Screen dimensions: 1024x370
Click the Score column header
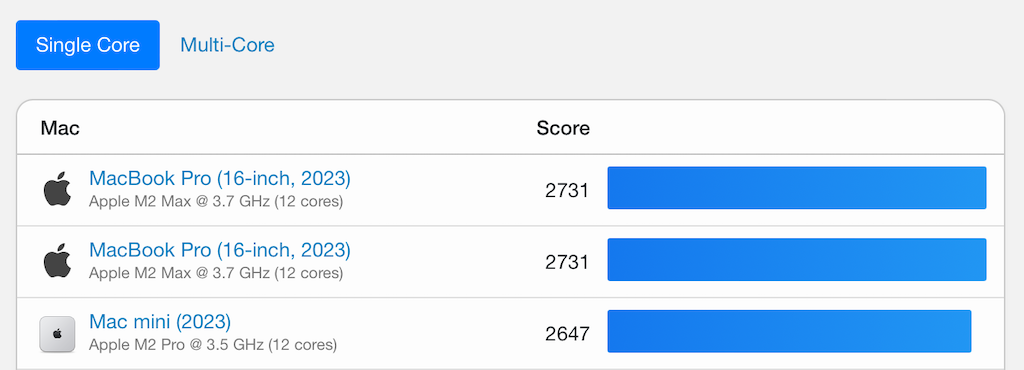point(563,128)
